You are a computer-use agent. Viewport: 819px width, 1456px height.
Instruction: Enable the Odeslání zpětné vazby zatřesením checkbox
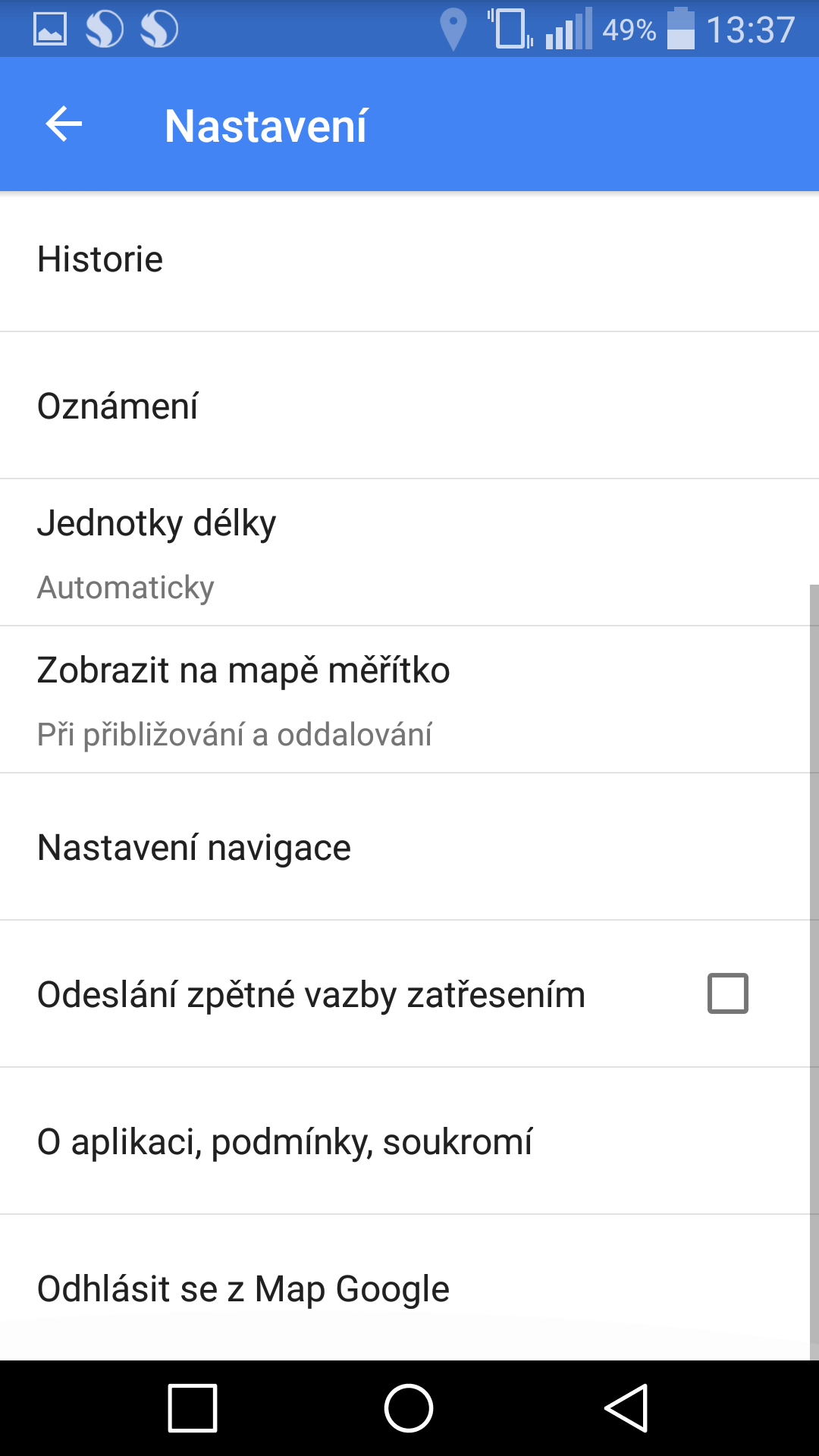[x=728, y=993]
